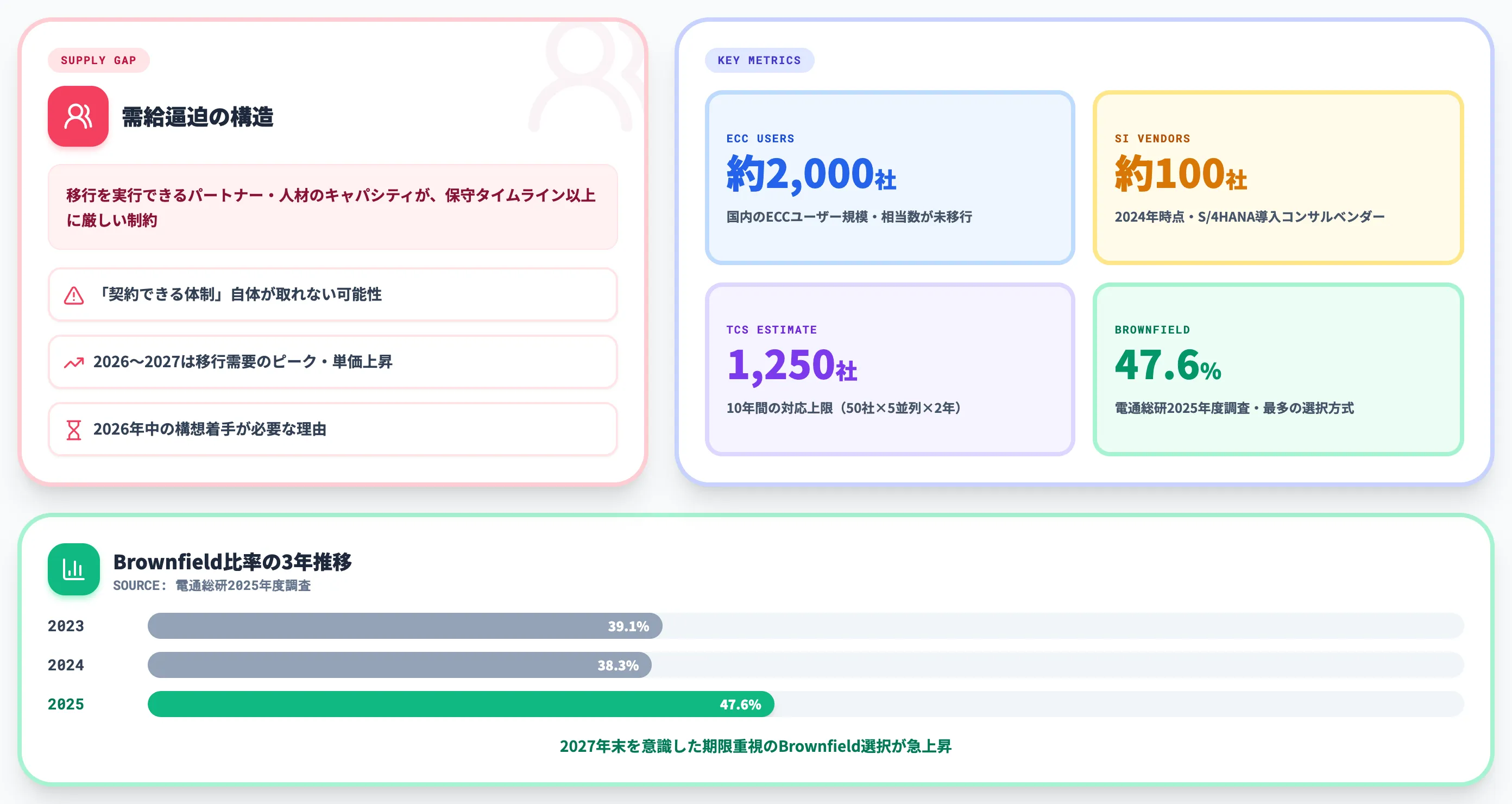
Task: Click the text 2024年時点・S/4HANA導入コンサルベンダー
Action: pos(1249,217)
